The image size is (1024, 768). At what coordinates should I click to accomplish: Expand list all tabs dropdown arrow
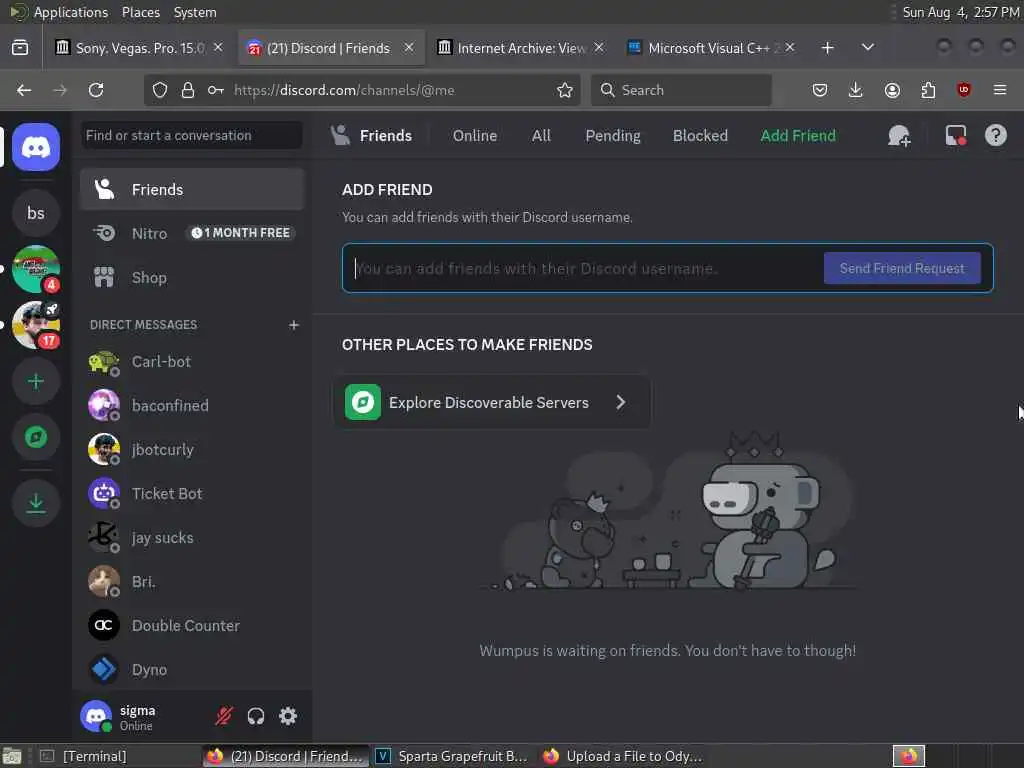tap(868, 48)
